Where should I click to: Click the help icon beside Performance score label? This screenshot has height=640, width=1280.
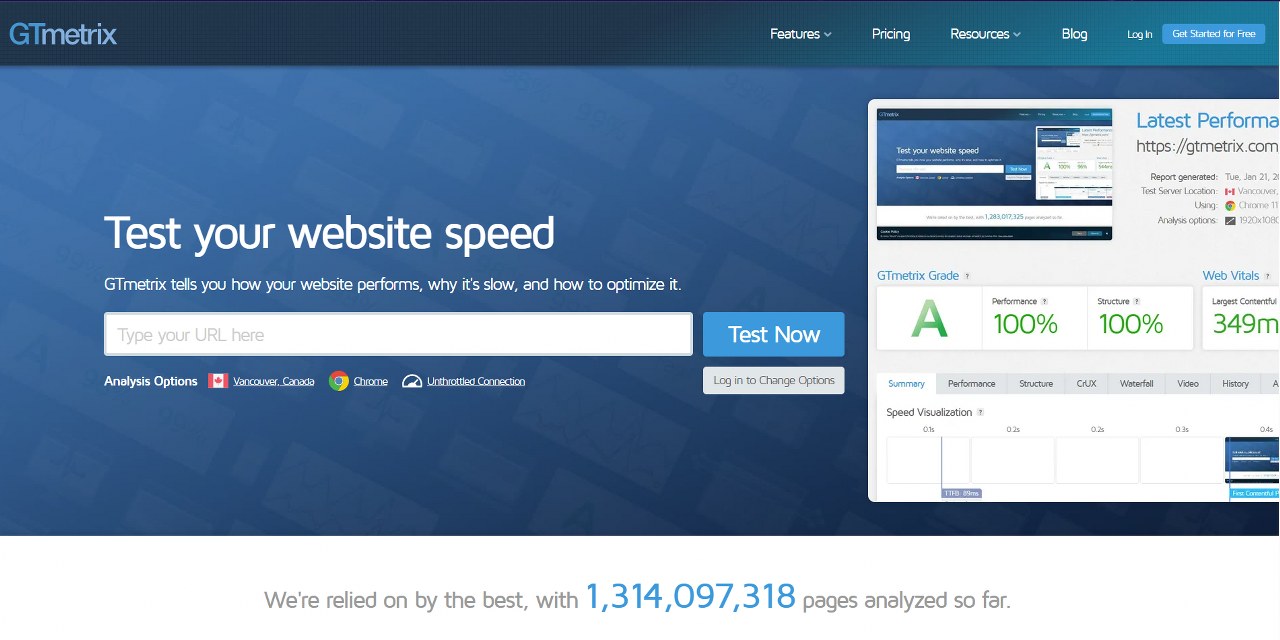click(1045, 301)
